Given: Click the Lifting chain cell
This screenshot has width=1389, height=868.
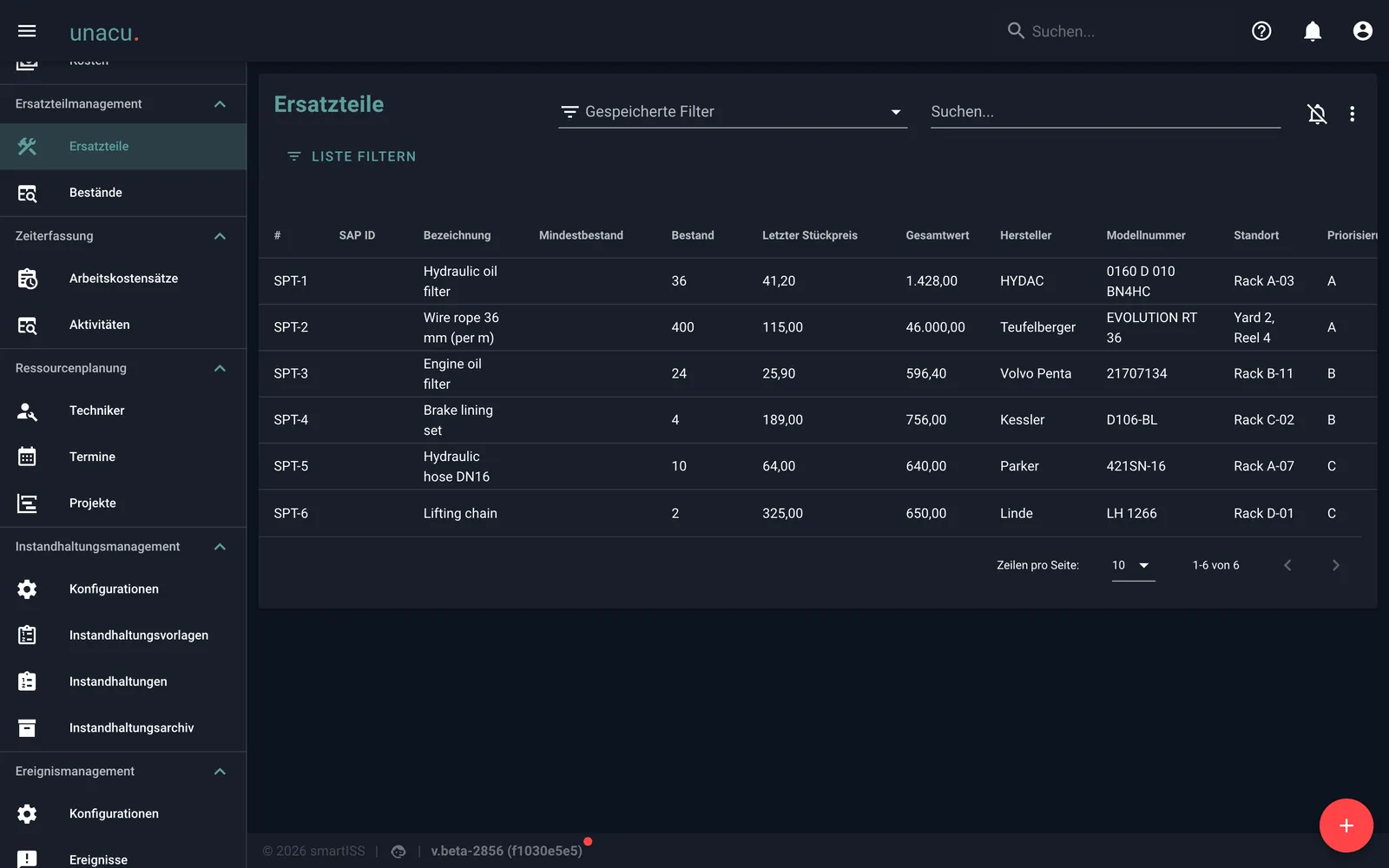Looking at the screenshot, I should [460, 513].
